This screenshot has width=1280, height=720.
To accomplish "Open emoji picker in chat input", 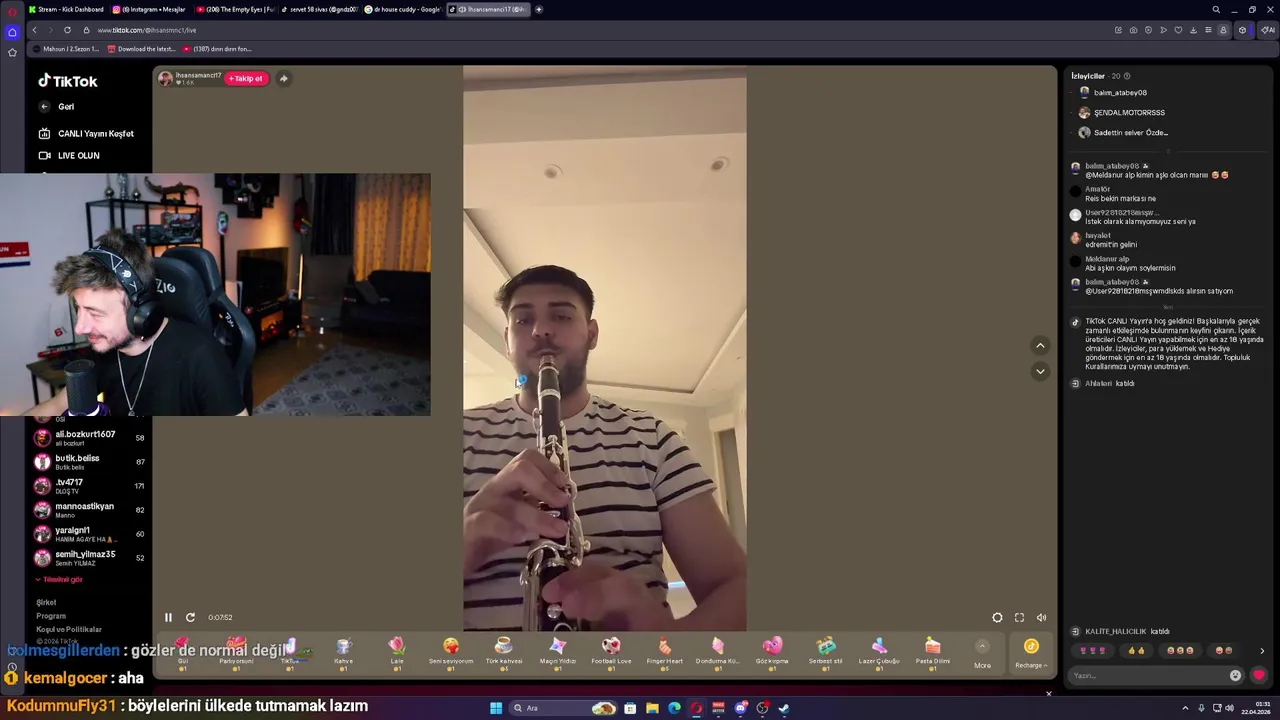I will click(1235, 675).
